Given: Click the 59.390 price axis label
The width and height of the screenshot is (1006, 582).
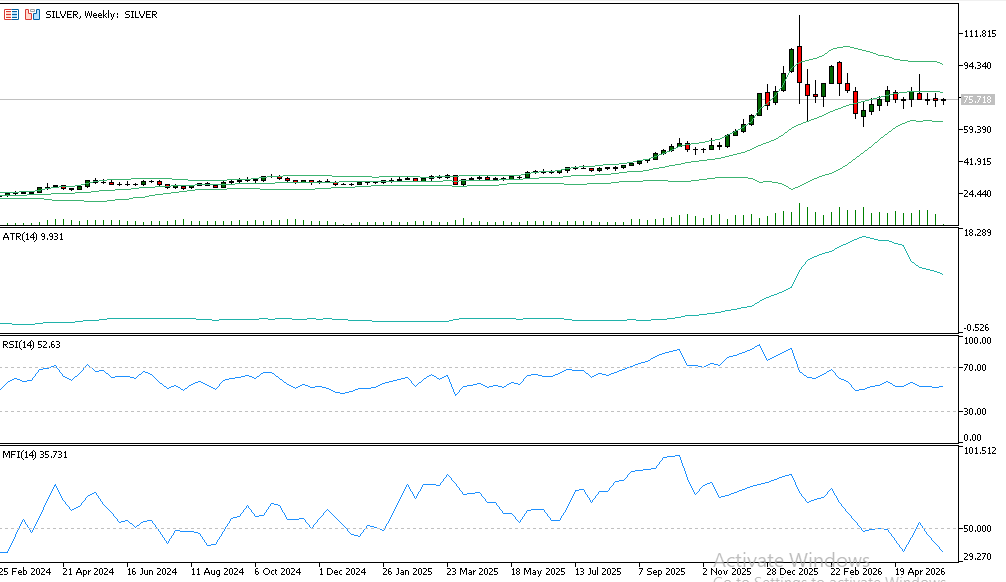Looking at the screenshot, I should 980,130.
